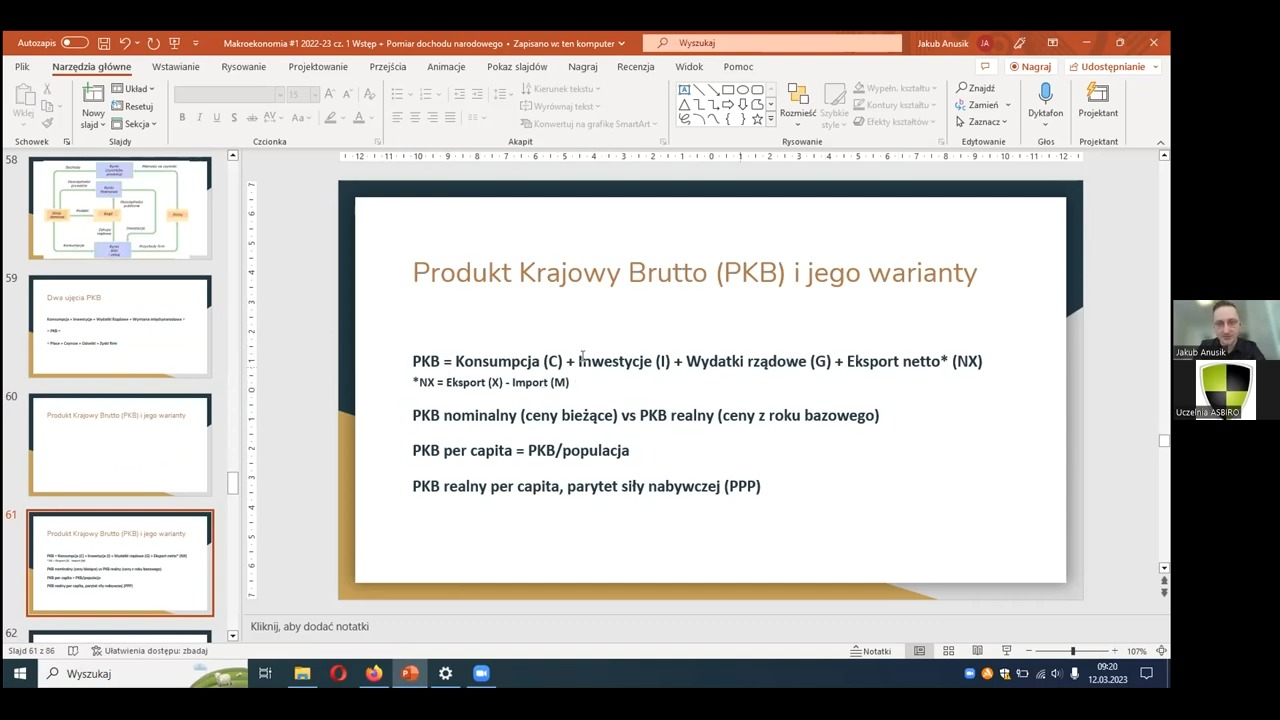Open Firefox from the taskbar

point(374,674)
